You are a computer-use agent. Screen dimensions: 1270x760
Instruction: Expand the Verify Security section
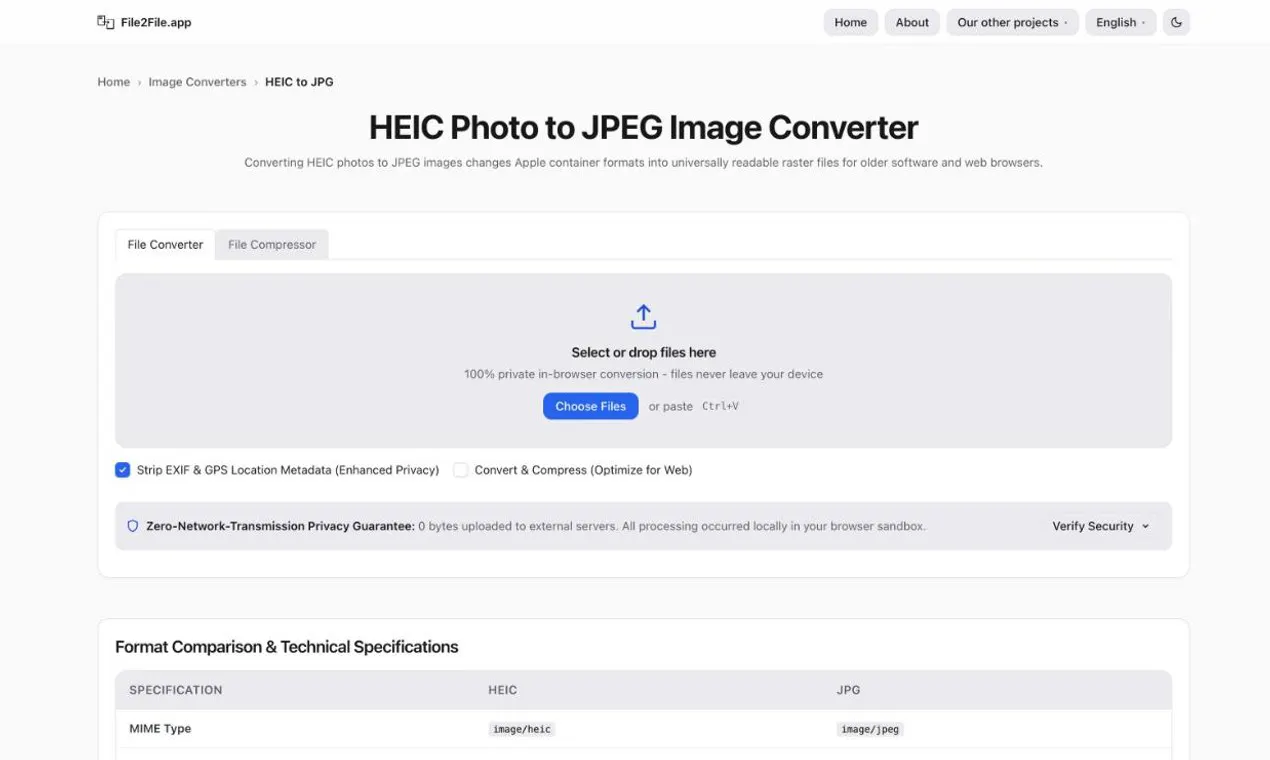point(1100,526)
